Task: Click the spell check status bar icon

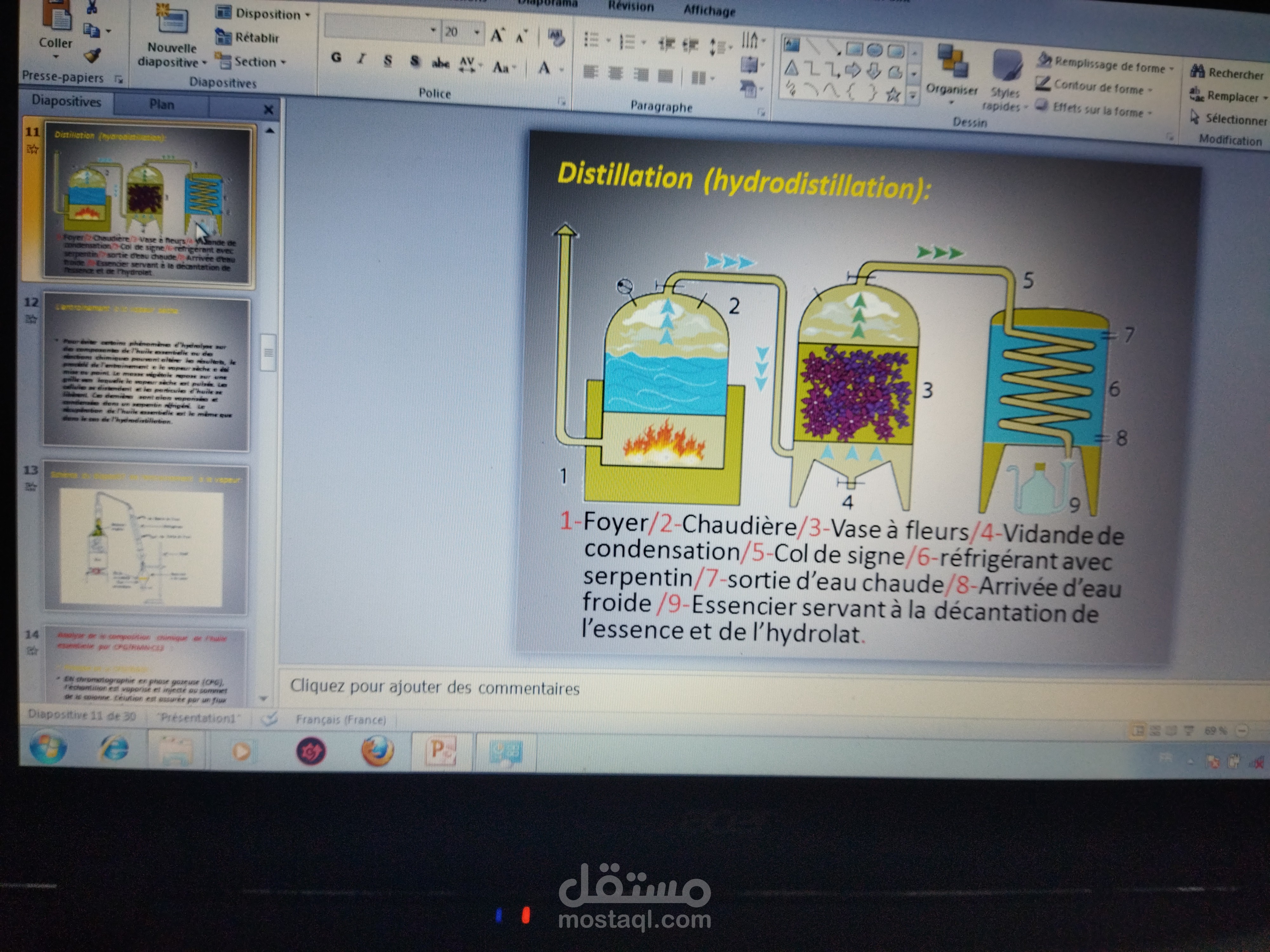Action: click(270, 718)
